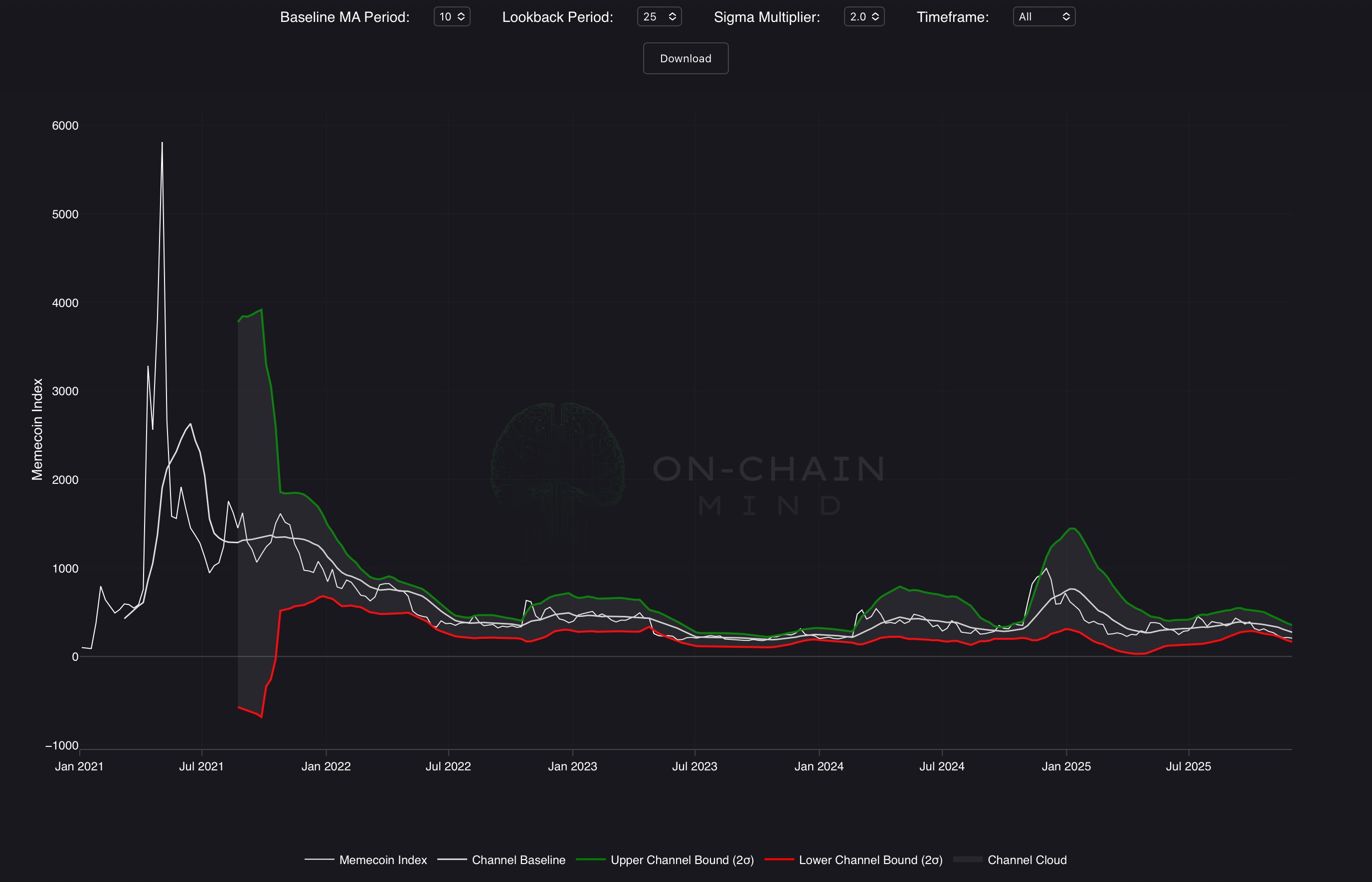The image size is (1372, 882).
Task: Click the Jan 2025 x-axis tick label
Action: 1065,766
